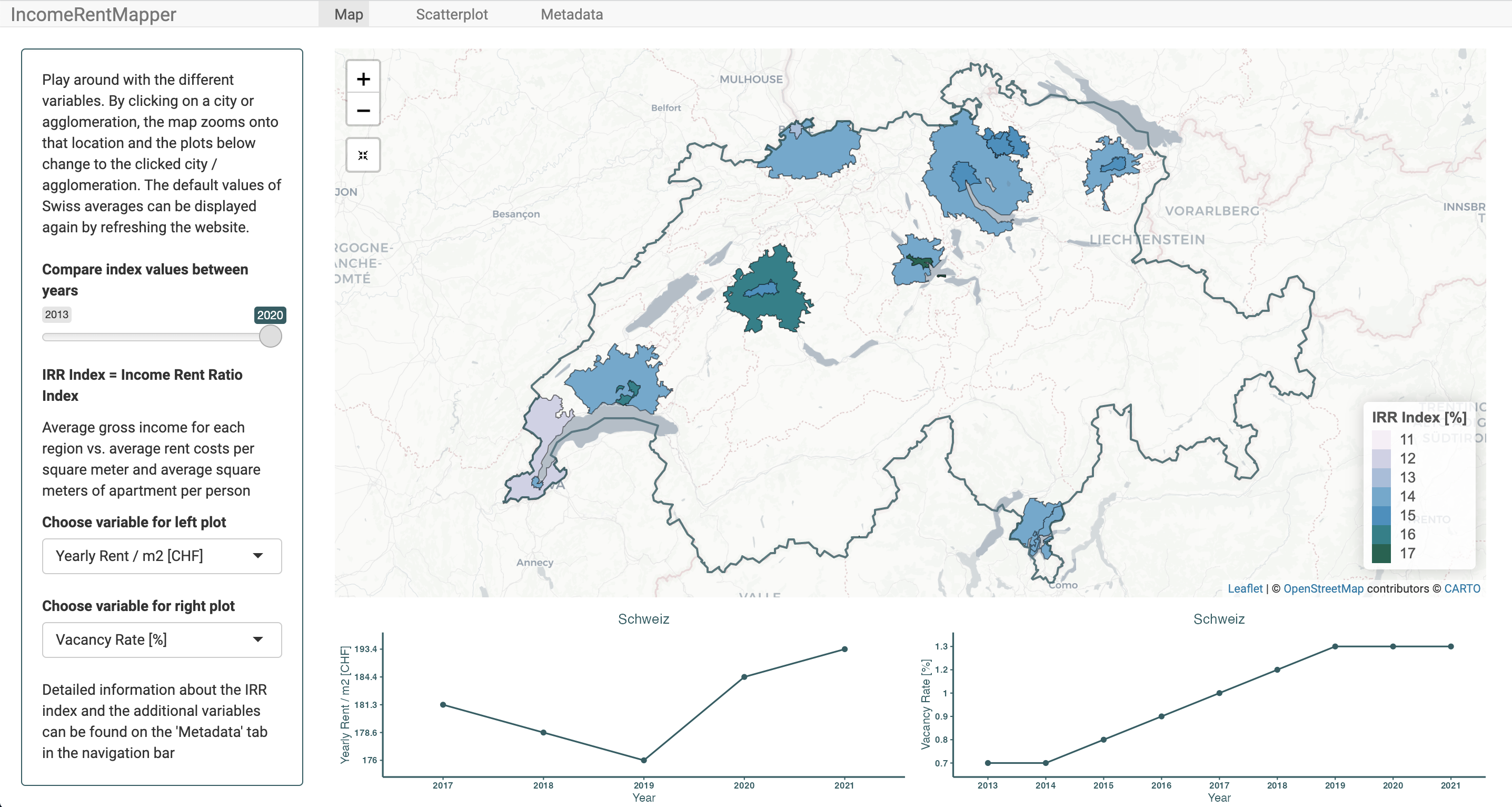Click the left chart title Schweiz
The width and height of the screenshot is (1512, 807).
click(x=643, y=618)
